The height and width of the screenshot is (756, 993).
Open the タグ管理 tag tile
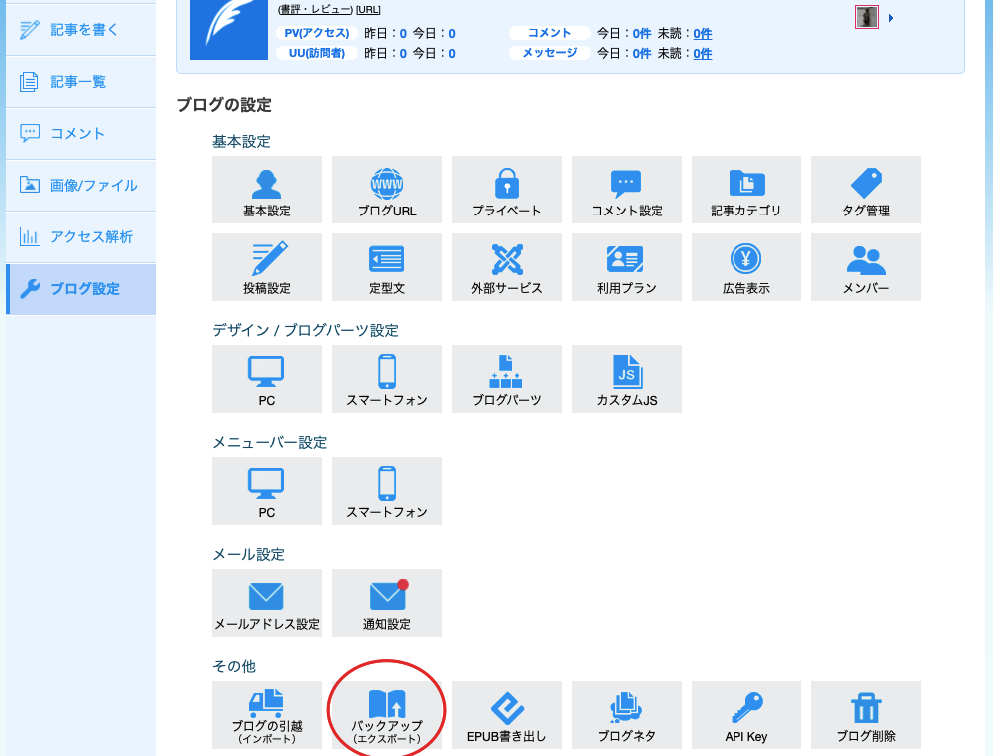[866, 189]
